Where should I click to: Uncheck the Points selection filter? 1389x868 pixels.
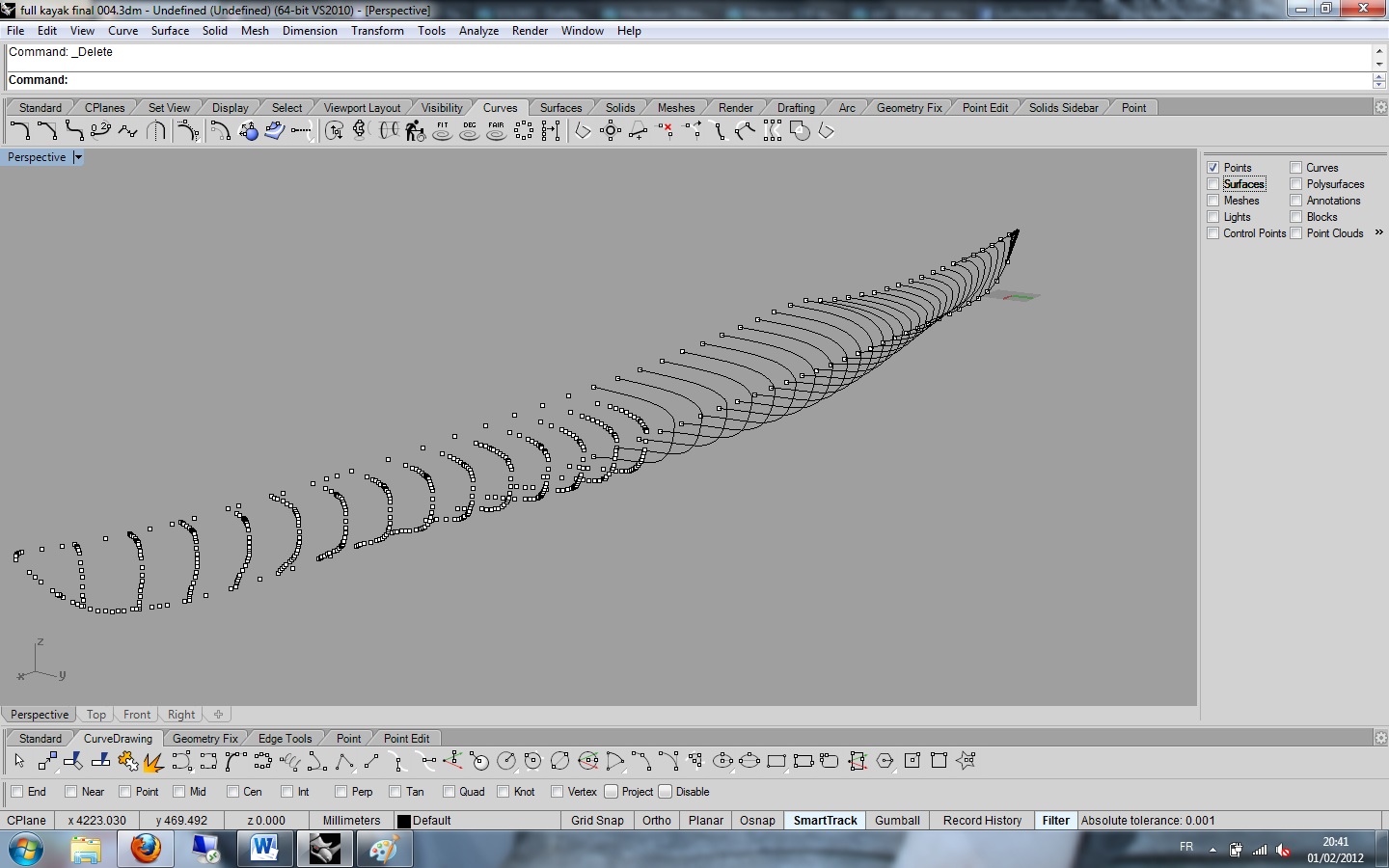coord(1212,167)
